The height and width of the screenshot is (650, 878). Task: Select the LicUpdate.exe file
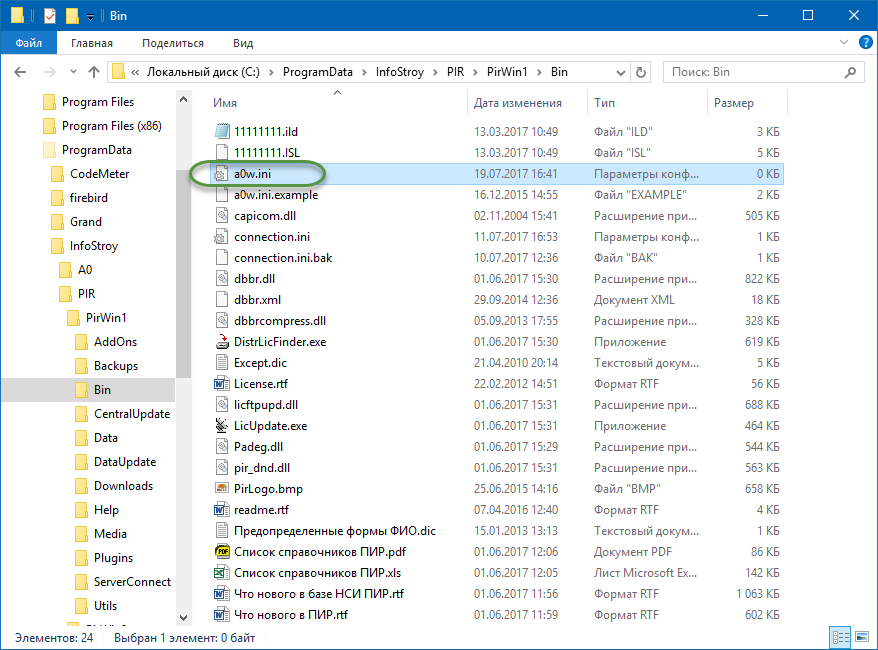pos(270,426)
